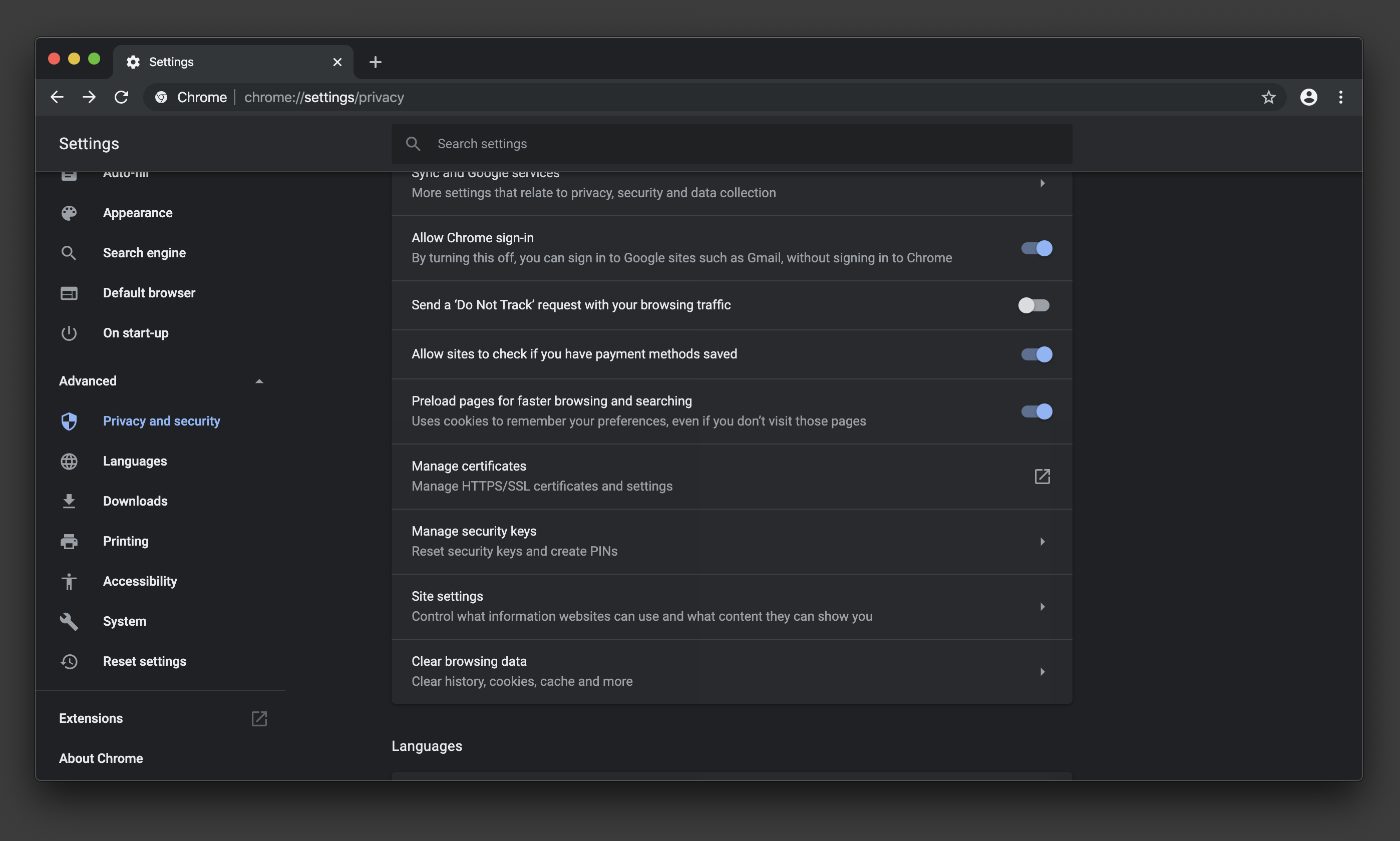The image size is (1400, 841).
Task: Expand Site settings chevron
Action: click(1042, 606)
